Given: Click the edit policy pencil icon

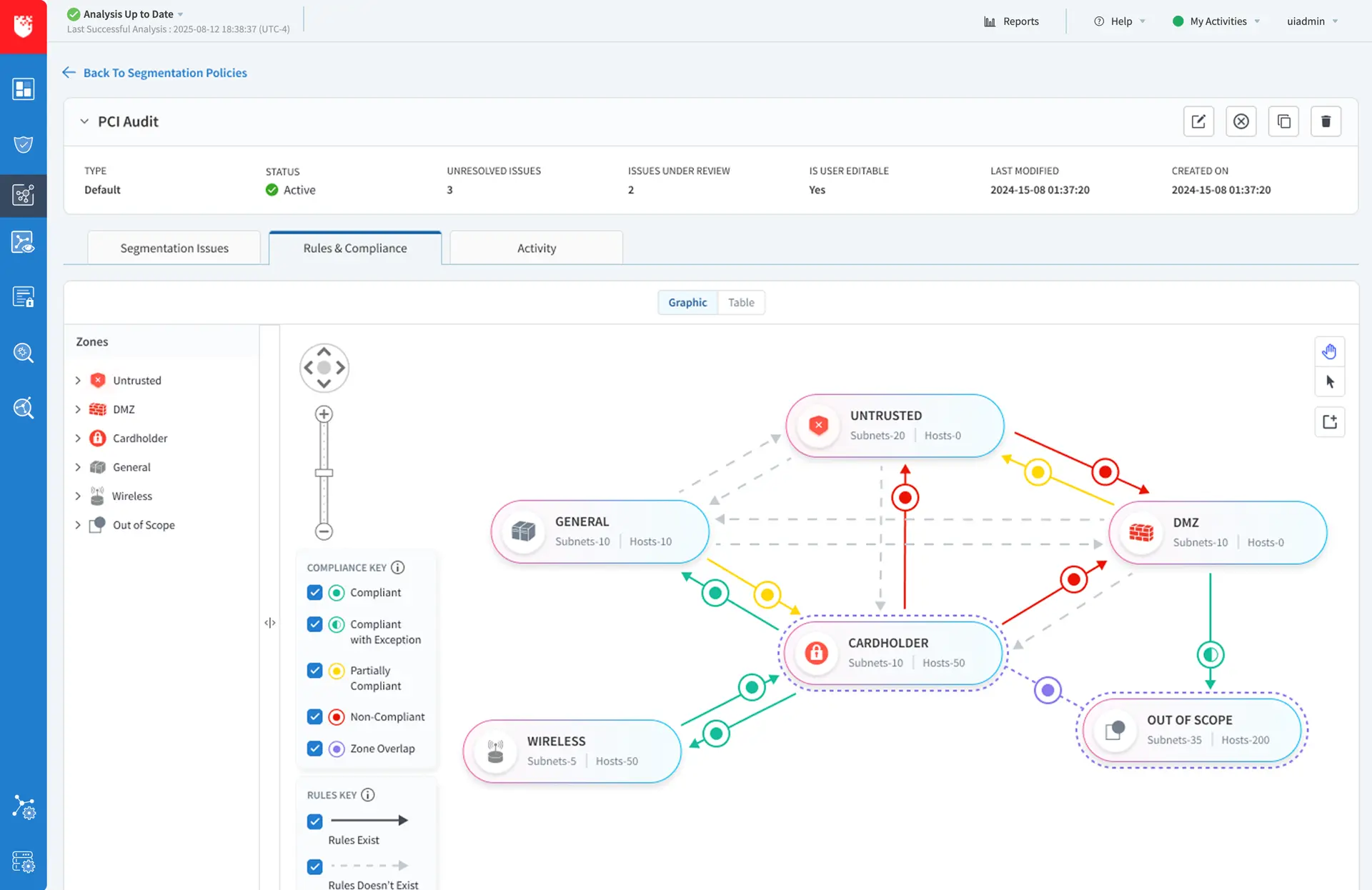Looking at the screenshot, I should [x=1198, y=121].
